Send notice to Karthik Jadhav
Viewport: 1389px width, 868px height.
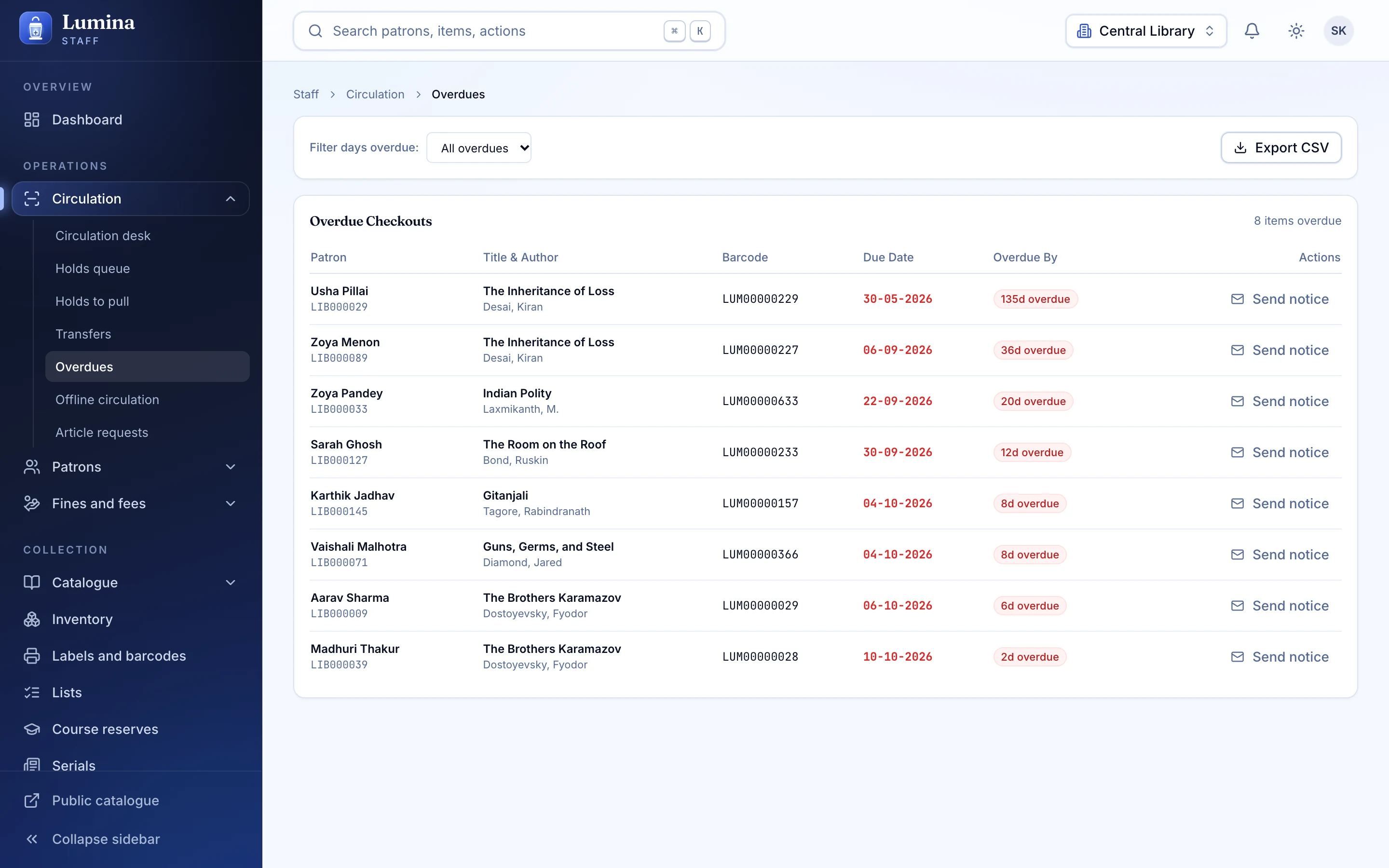[1280, 503]
